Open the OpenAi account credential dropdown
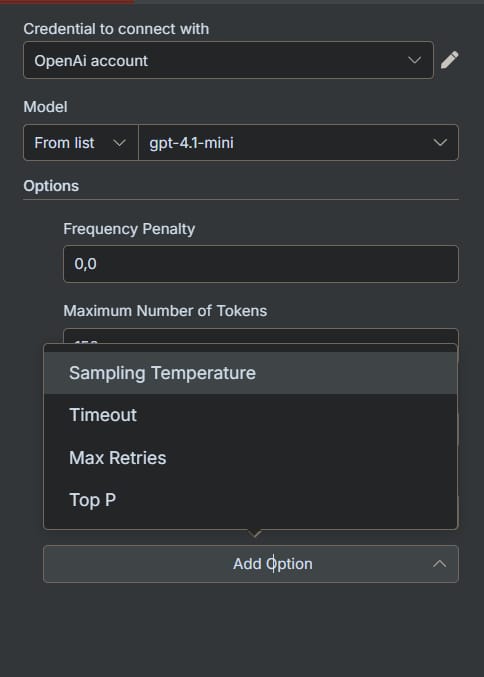The width and height of the screenshot is (484, 677). point(228,60)
